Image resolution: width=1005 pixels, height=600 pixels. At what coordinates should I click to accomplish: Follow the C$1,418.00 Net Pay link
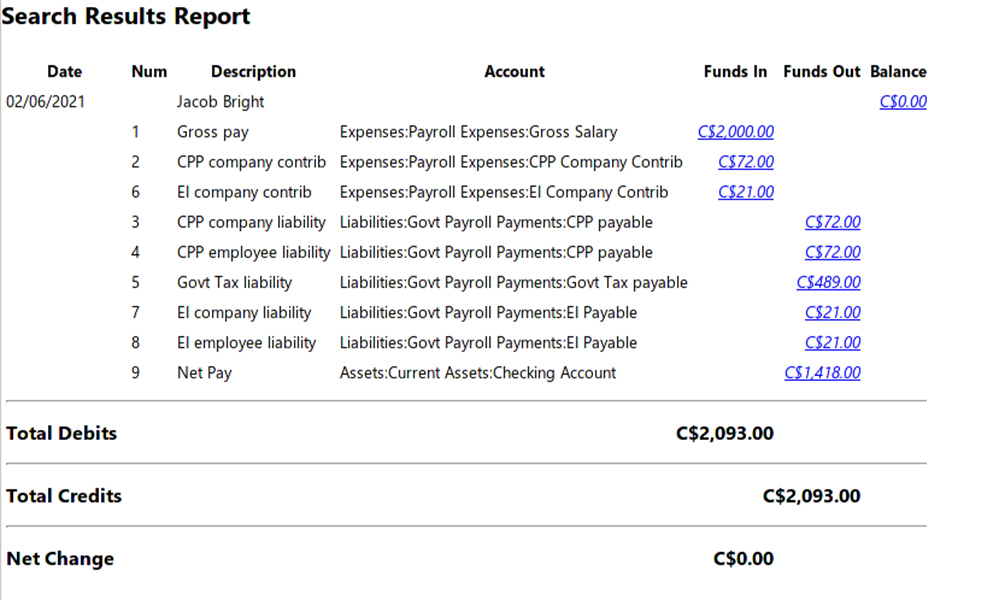822,373
